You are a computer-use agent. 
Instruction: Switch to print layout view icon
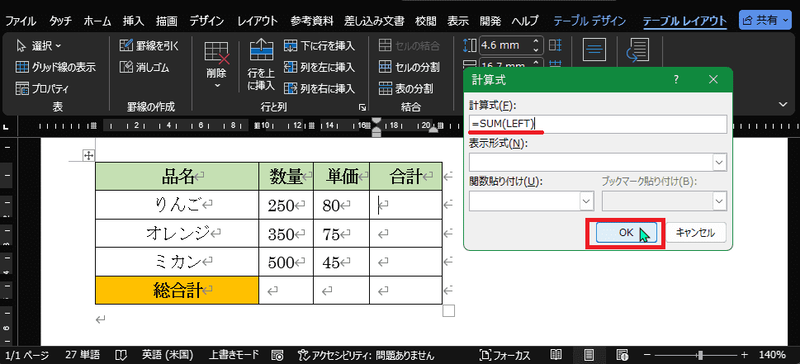(589, 355)
